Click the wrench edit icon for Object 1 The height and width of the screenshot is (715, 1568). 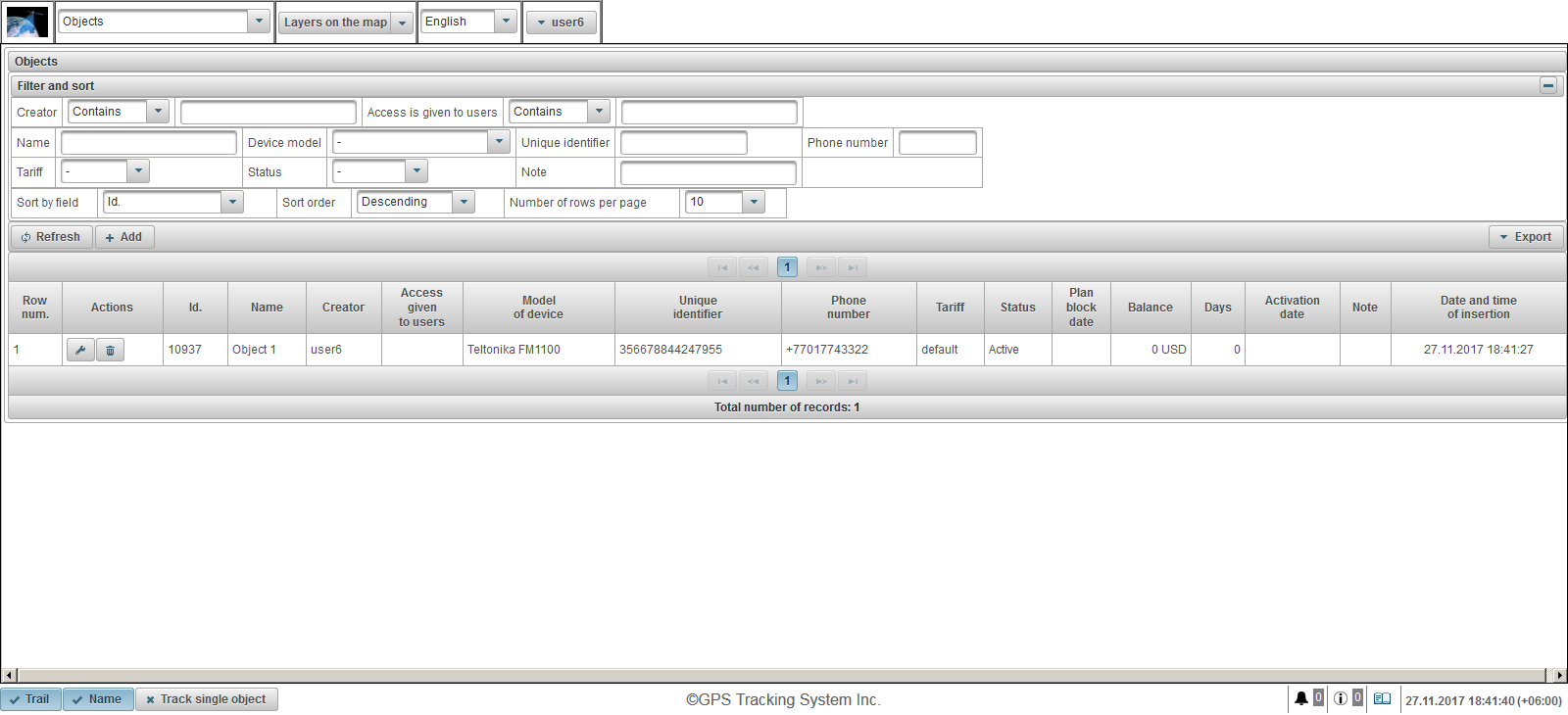(80, 350)
